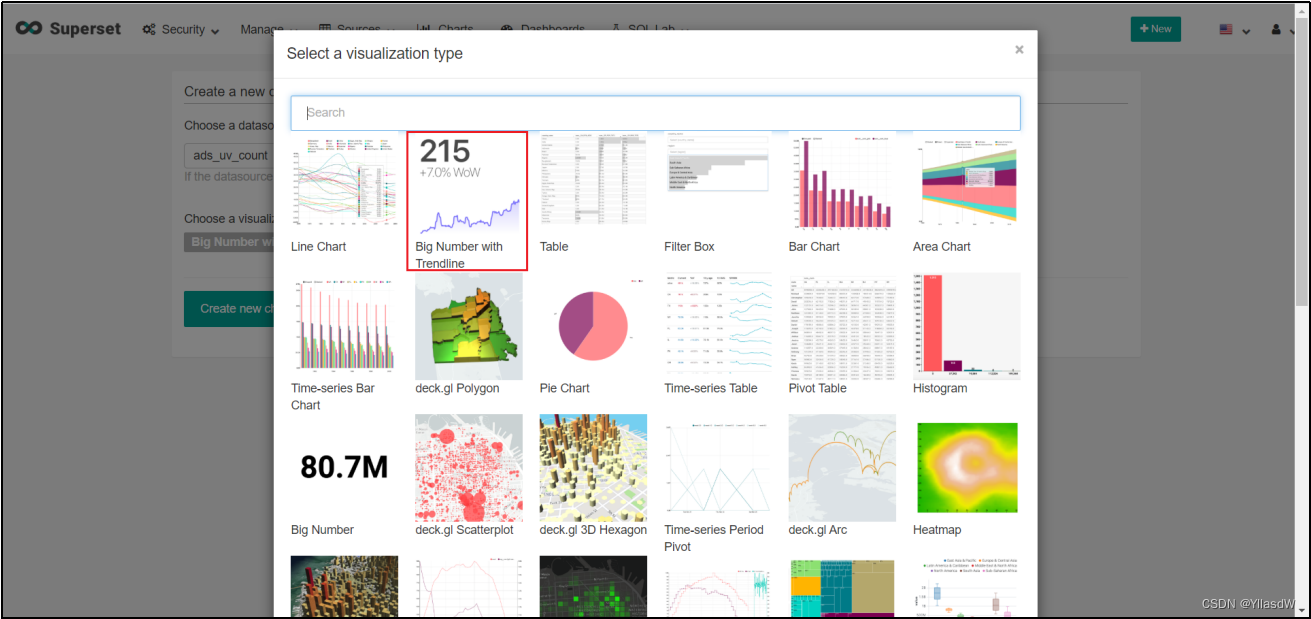The width and height of the screenshot is (1311, 619).
Task: Select the deck.gl 3D Hexagon thumbnail
Action: [593, 467]
